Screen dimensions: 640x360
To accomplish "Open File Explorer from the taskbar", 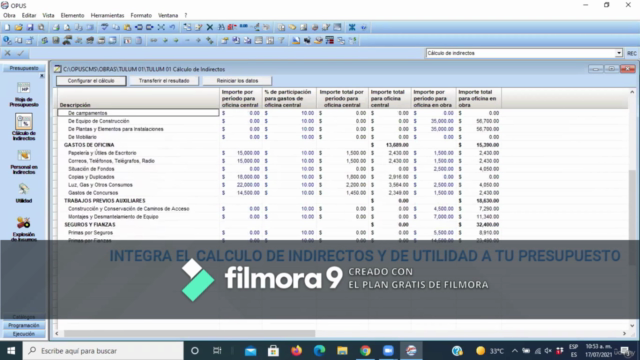I will (x=342, y=351).
